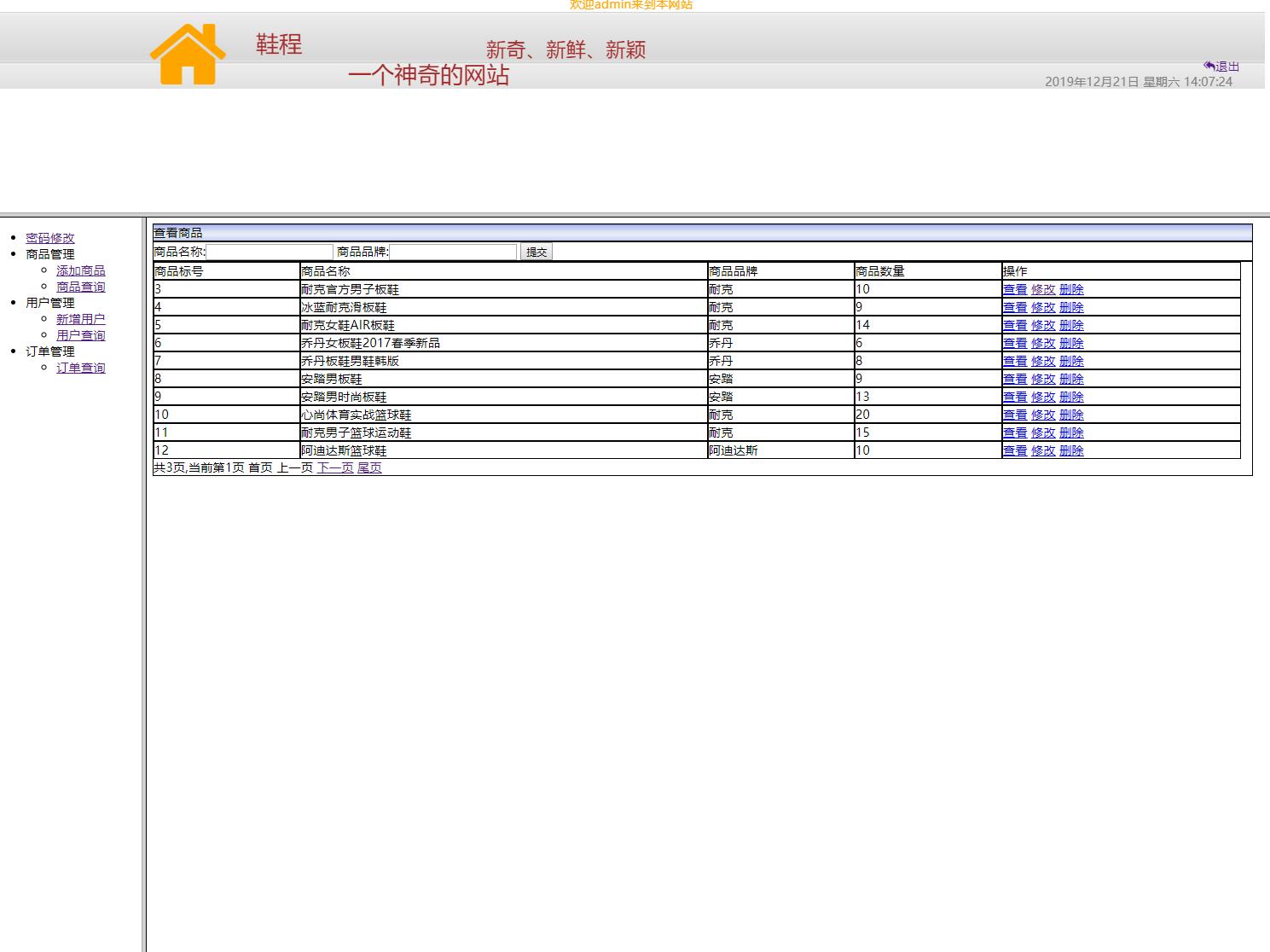The image size is (1270, 952).
Task: Select the 订单管理 sidebar category
Action: pyautogui.click(x=48, y=351)
